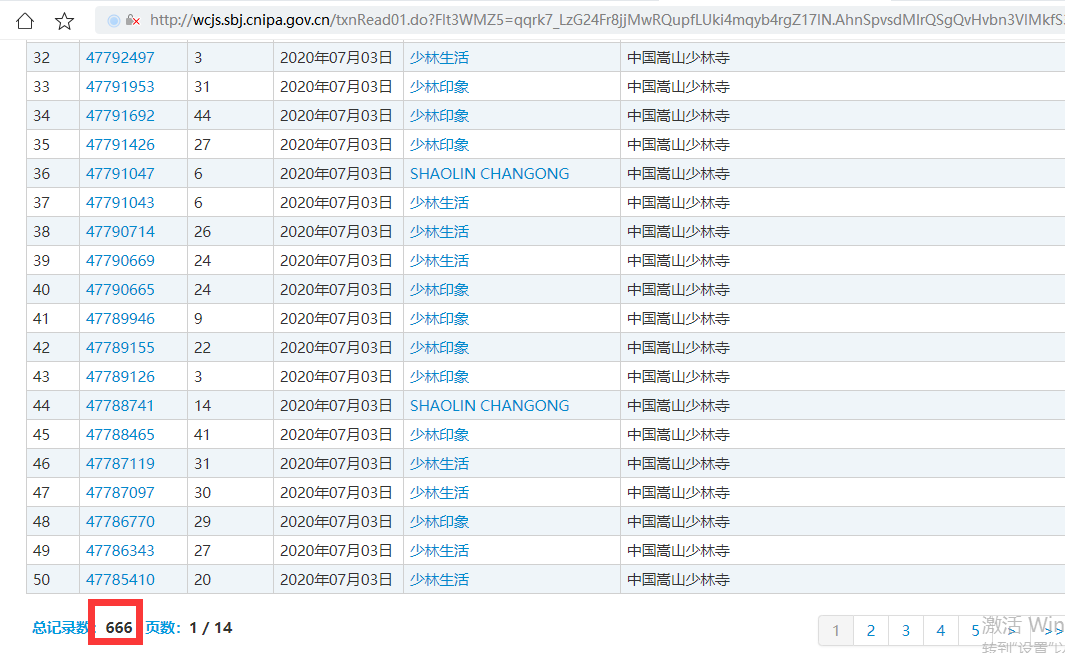Click the browser home icon
This screenshot has height=653, width=1065.
click(25, 20)
